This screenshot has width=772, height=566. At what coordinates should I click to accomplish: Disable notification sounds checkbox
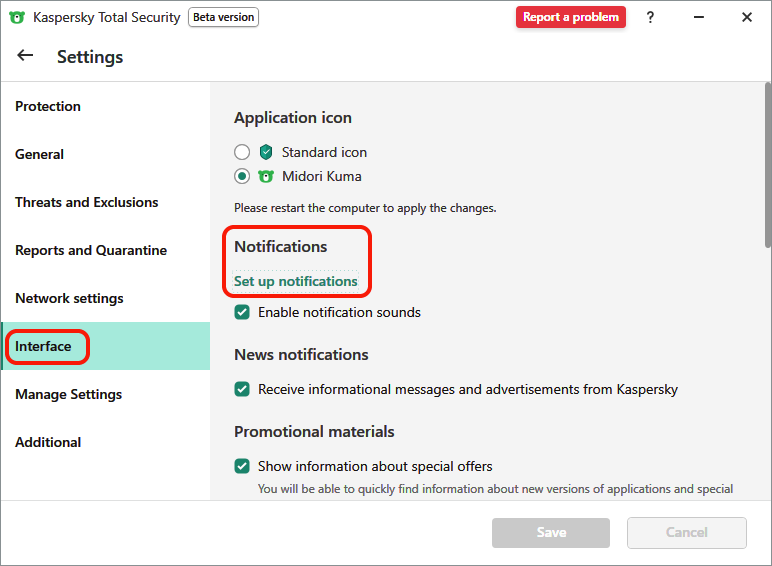[x=242, y=312]
